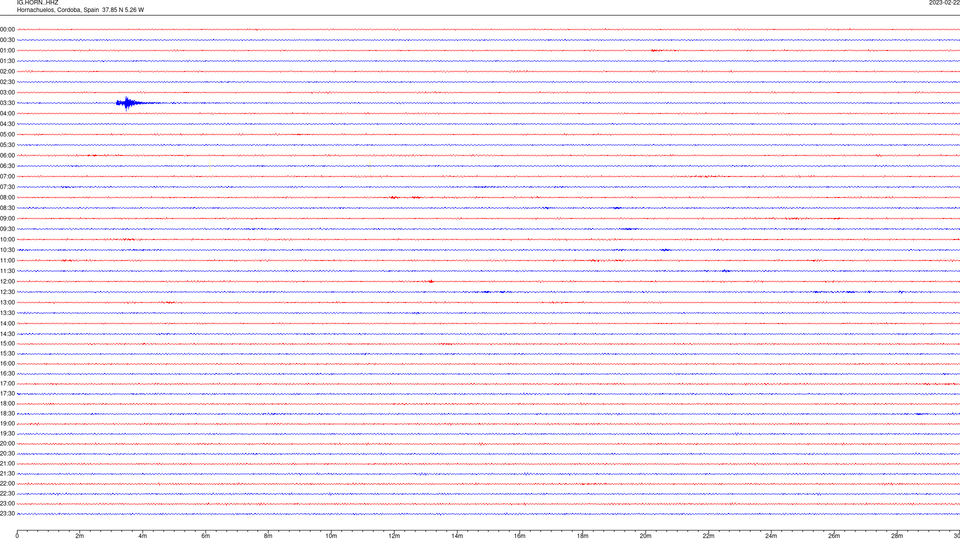Image resolution: width=960 pixels, height=540 pixels.
Task: Click the 28m tick on the time axis
Action: pyautogui.click(x=897, y=536)
